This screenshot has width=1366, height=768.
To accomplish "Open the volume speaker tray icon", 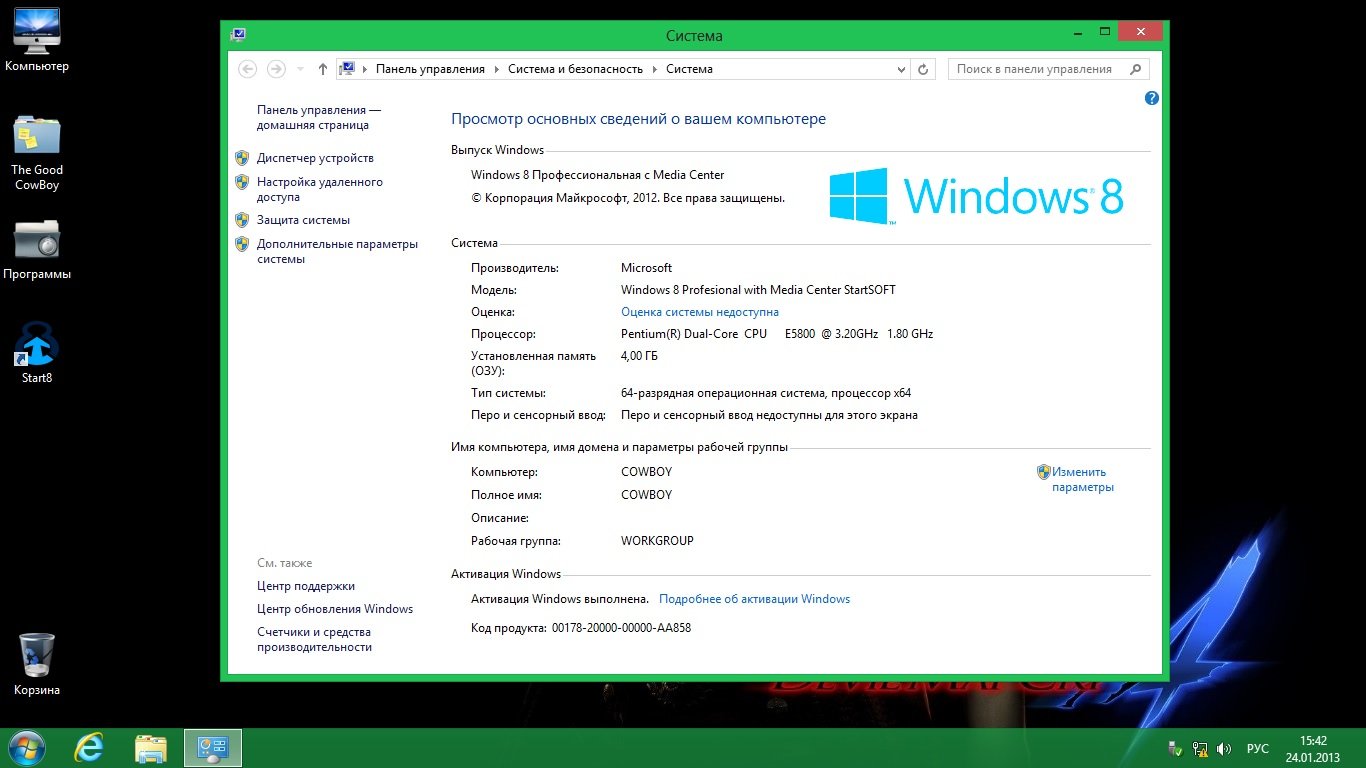I will click(x=1224, y=749).
